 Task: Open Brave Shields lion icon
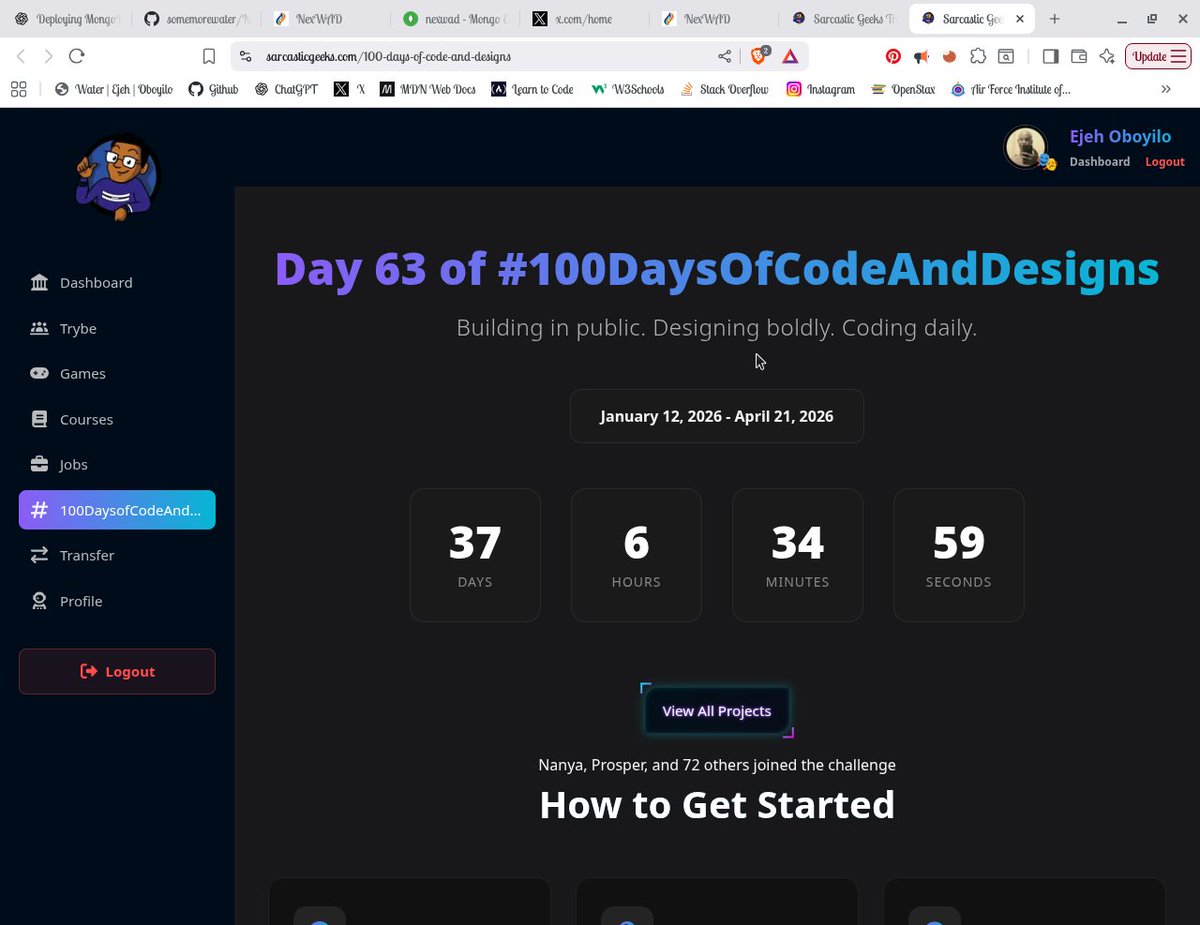pos(760,56)
